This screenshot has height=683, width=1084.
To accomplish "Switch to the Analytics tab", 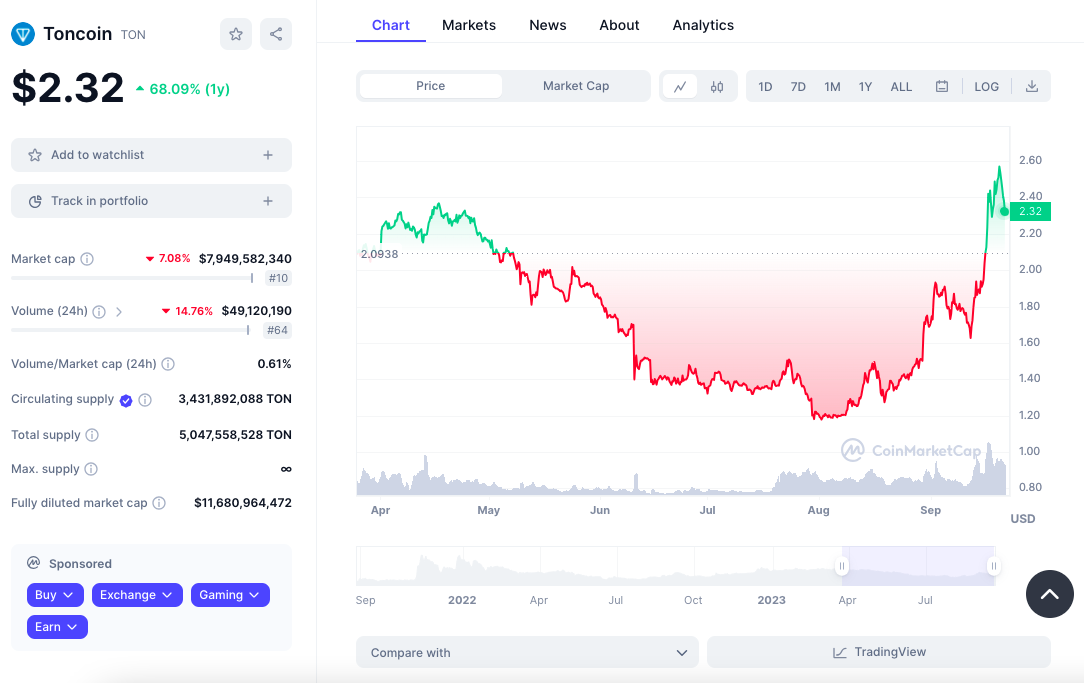I will [x=703, y=26].
